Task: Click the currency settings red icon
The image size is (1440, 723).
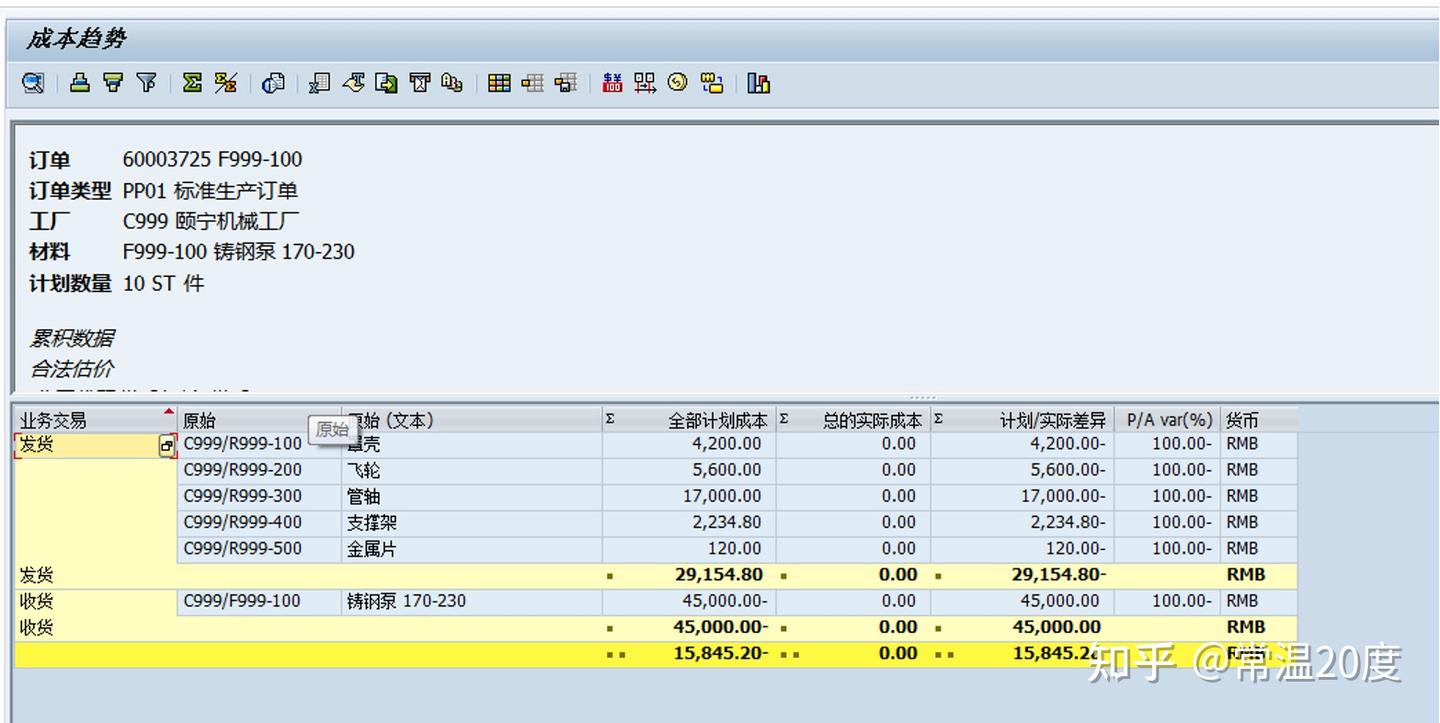Action: [x=612, y=83]
